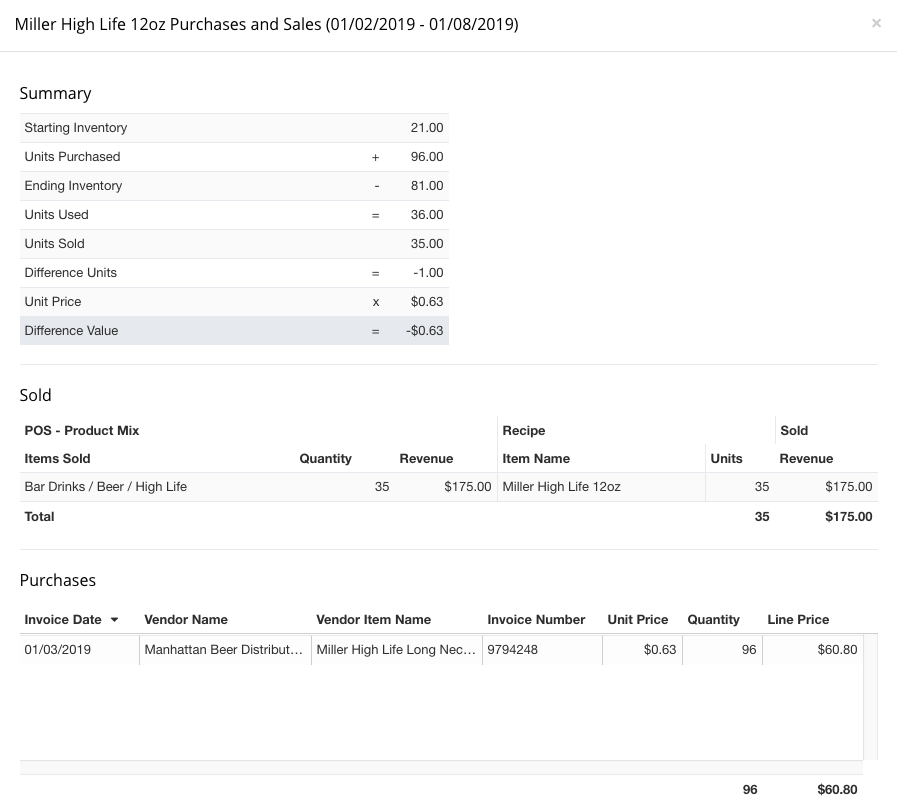Sort by Invoice Number column header

[536, 620]
